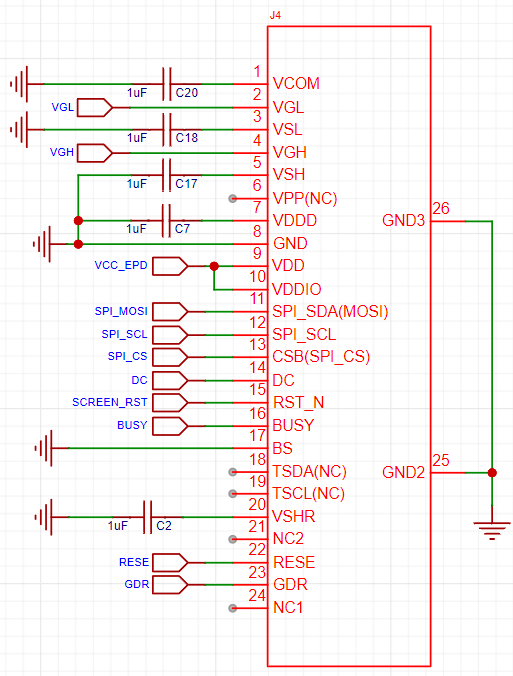Select the SPI_MOSI net port symbol
This screenshot has height=676, width=513.
click(x=170, y=311)
